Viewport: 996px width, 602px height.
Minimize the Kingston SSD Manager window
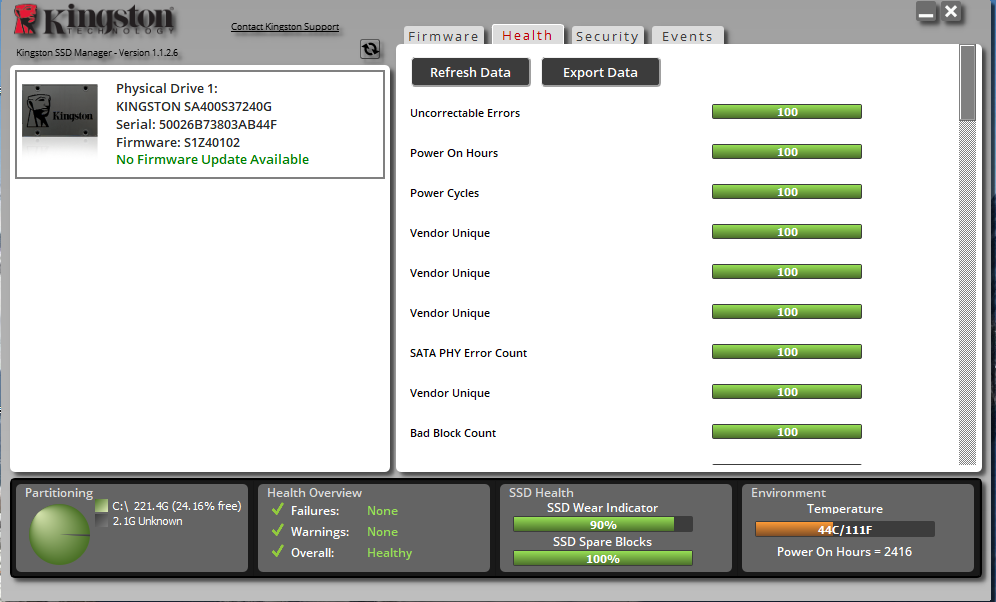[926, 12]
